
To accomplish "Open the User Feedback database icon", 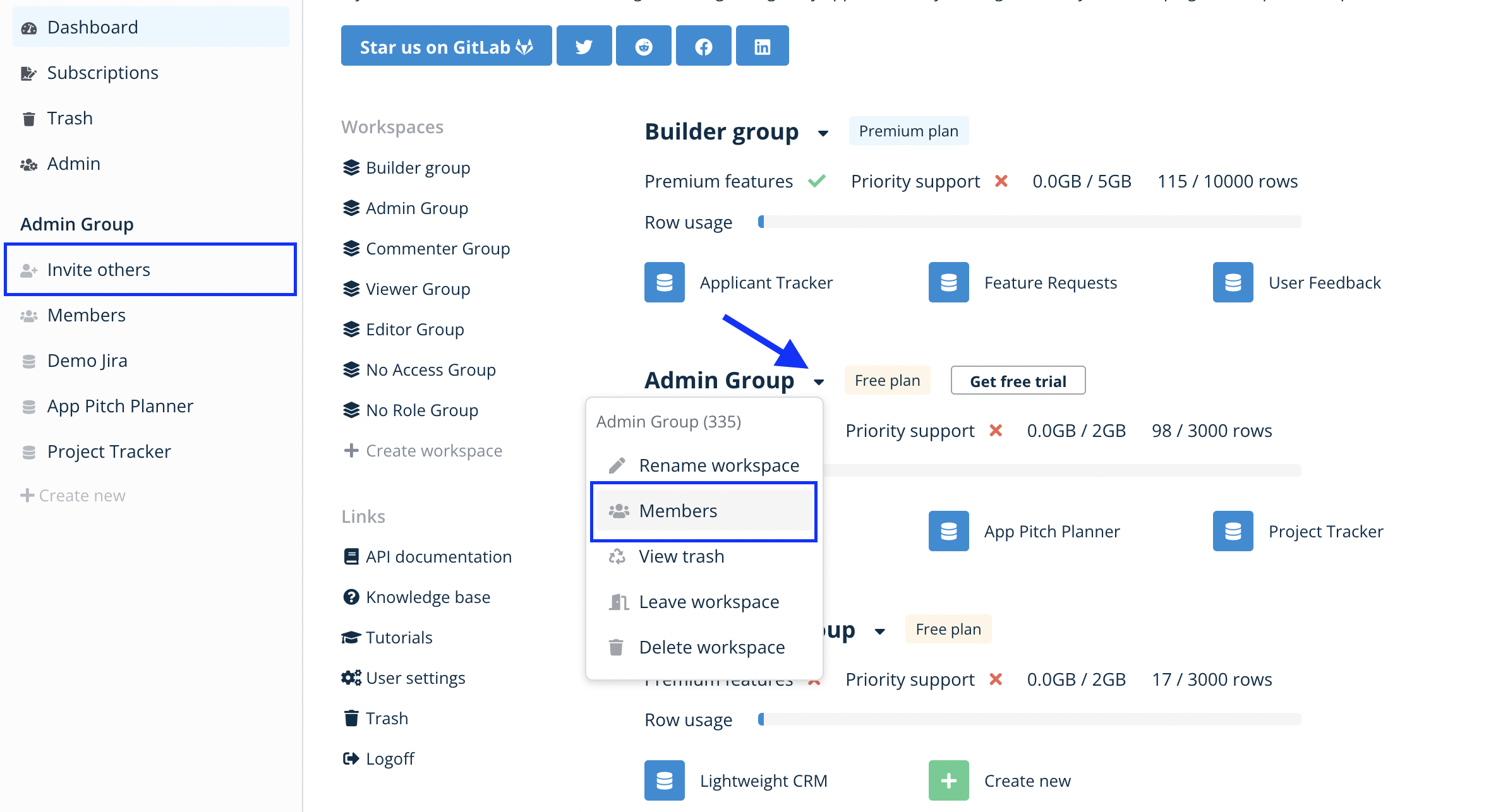I will click(1233, 282).
